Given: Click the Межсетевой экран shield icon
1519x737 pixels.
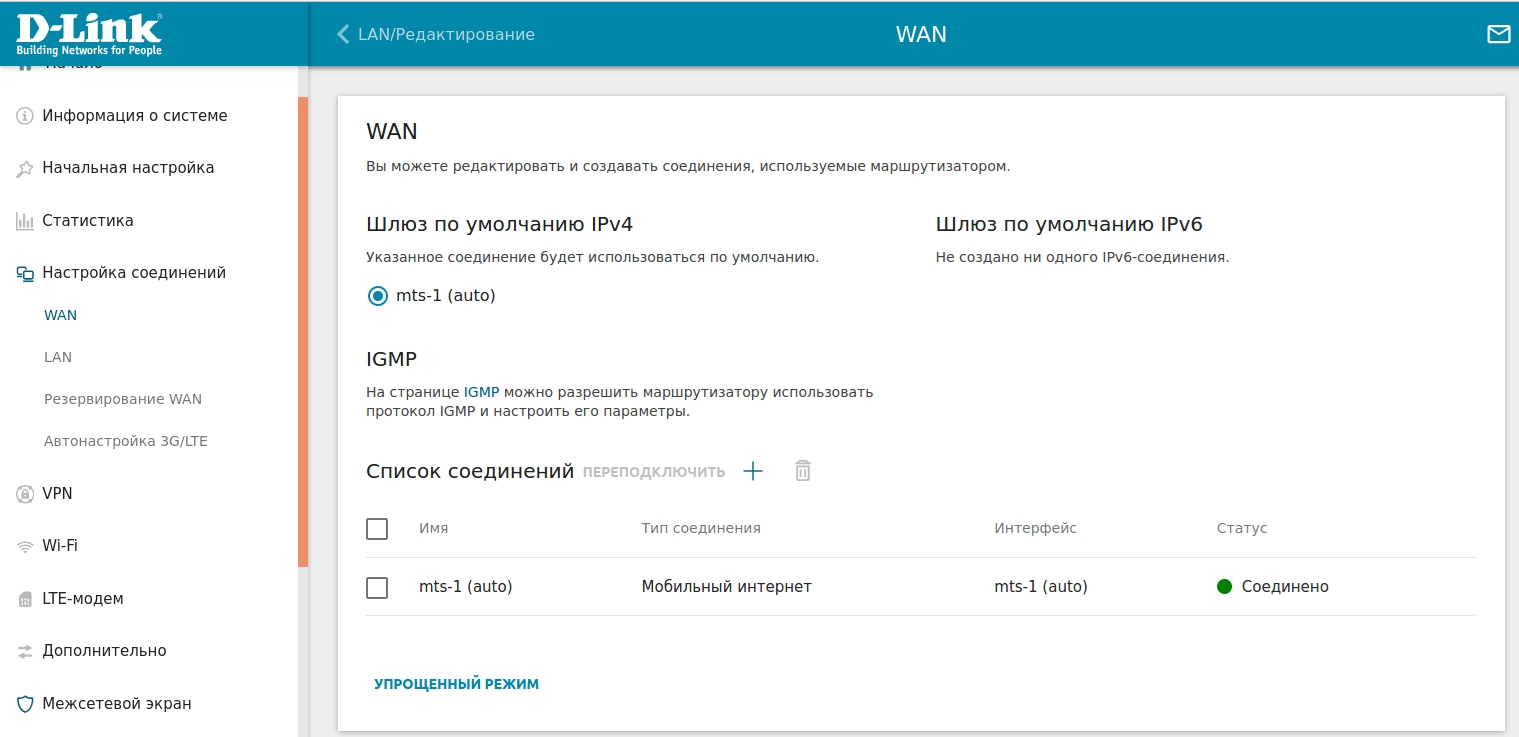Looking at the screenshot, I should click(x=25, y=704).
